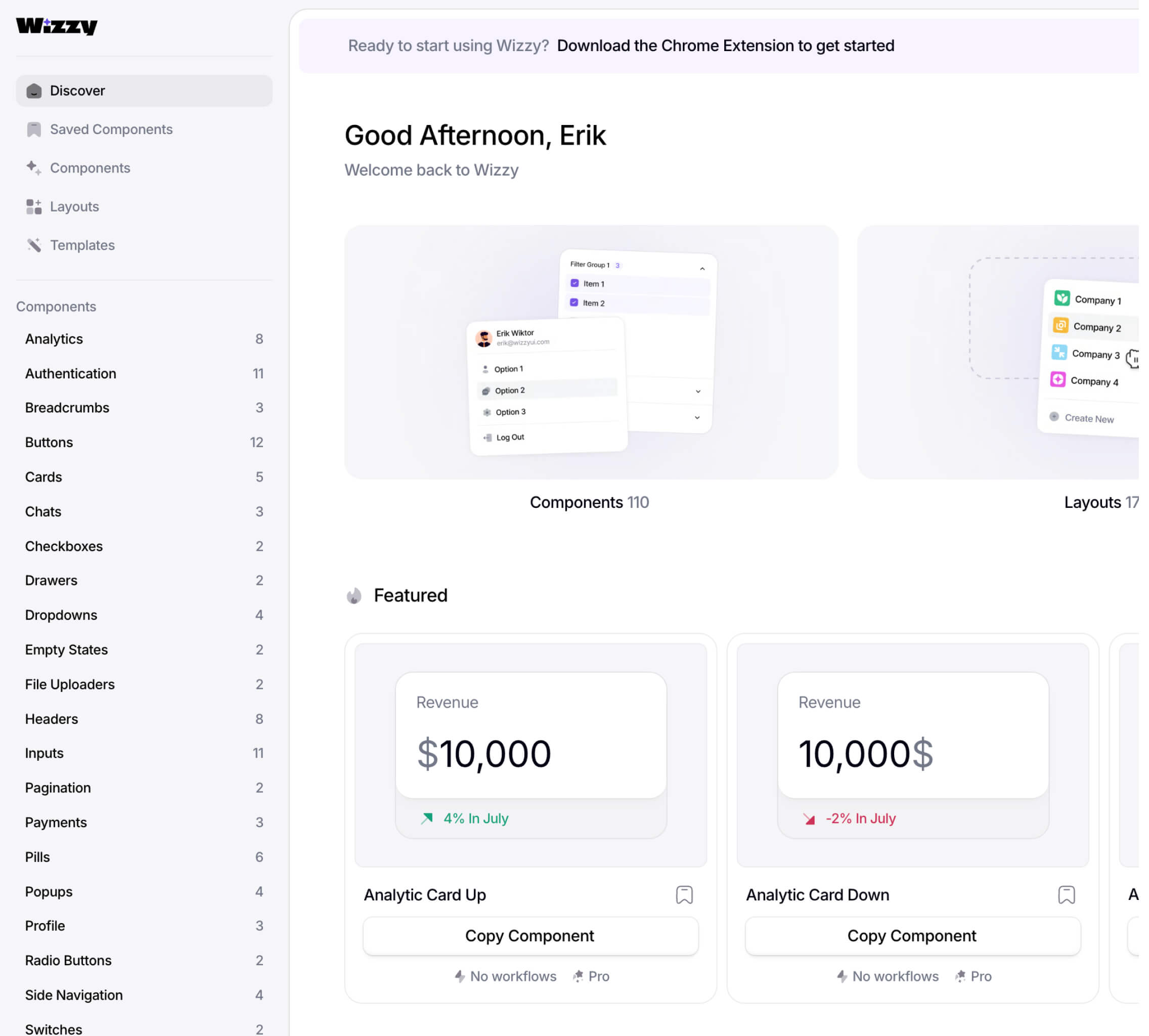Click the Layouts grid icon
The image size is (1149, 1036).
tap(34, 206)
